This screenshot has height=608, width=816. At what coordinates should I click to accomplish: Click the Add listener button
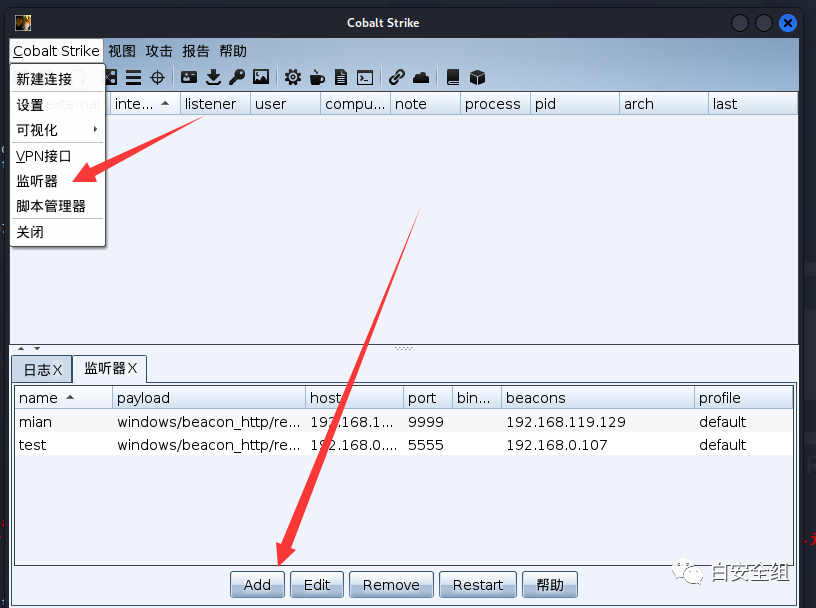[x=257, y=585]
